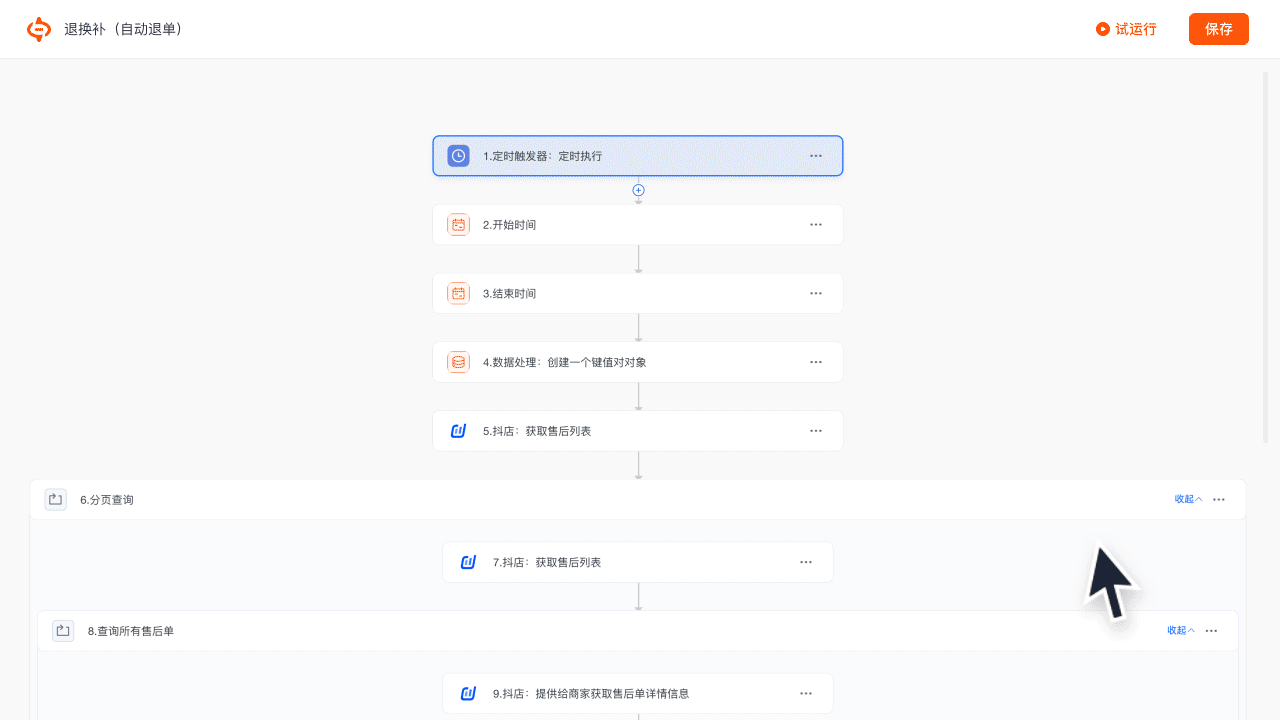Click the 抖店 icon on step 5

[x=458, y=431]
